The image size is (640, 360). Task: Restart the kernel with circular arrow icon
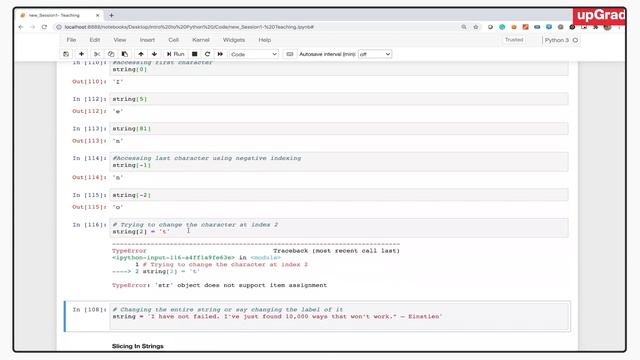pyautogui.click(x=207, y=54)
